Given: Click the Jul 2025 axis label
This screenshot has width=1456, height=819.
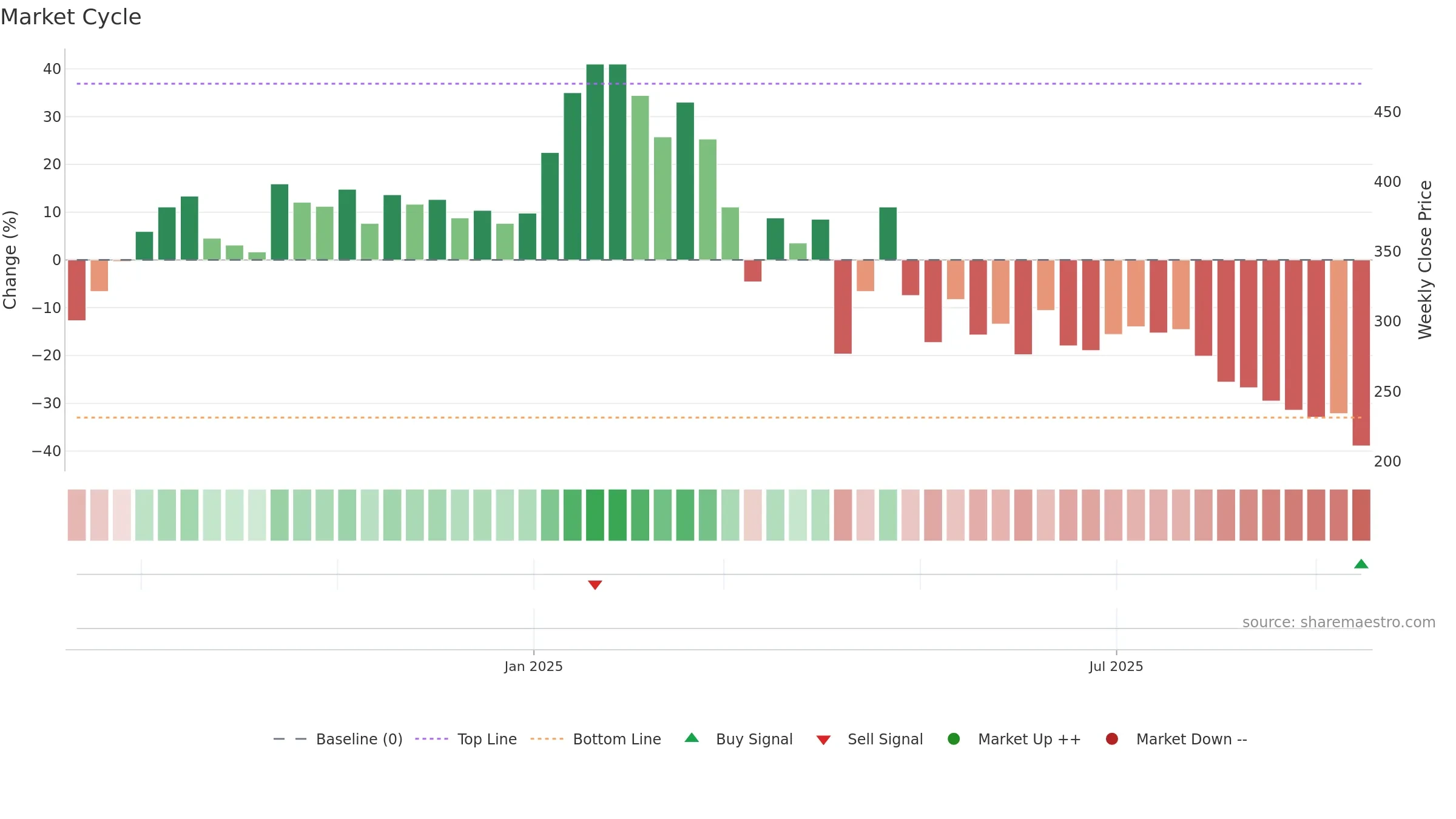Looking at the screenshot, I should pos(1116,667).
